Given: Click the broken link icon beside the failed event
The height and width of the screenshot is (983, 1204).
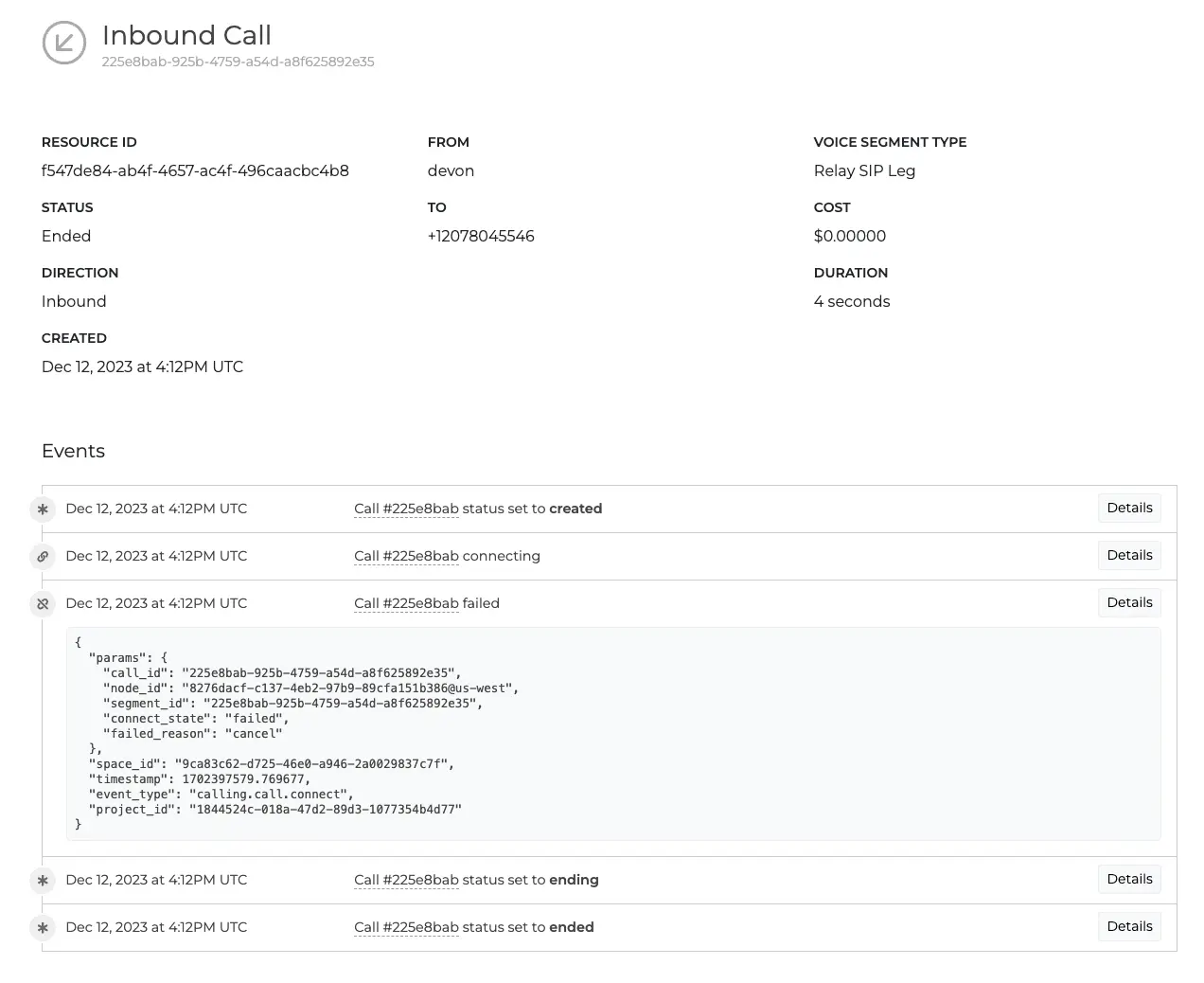Looking at the screenshot, I should (43, 604).
